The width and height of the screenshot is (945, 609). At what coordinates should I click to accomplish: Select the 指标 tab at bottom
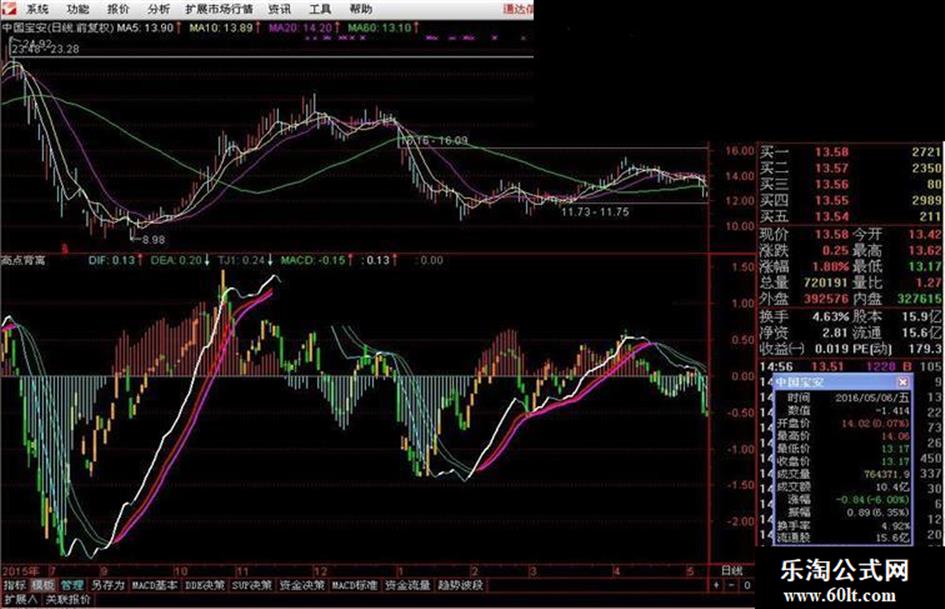coord(14,585)
